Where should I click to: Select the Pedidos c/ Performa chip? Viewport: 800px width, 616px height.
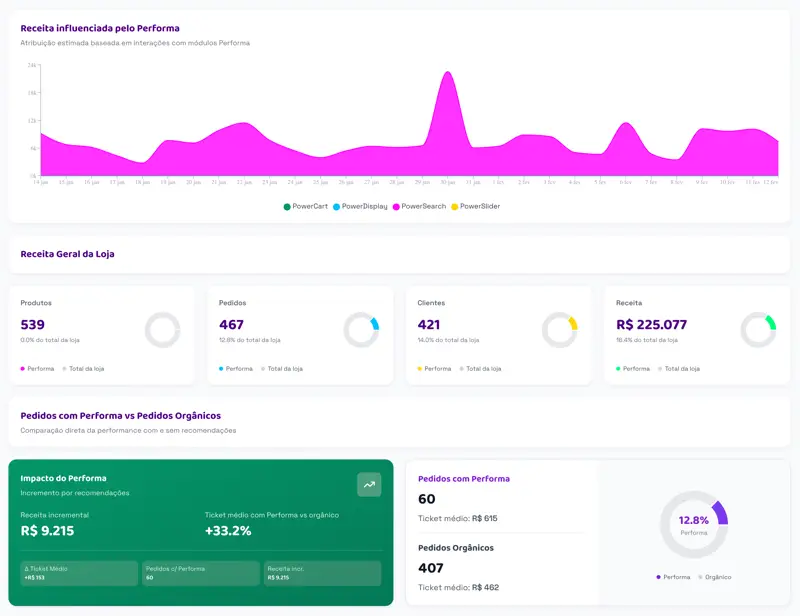[x=200, y=573]
